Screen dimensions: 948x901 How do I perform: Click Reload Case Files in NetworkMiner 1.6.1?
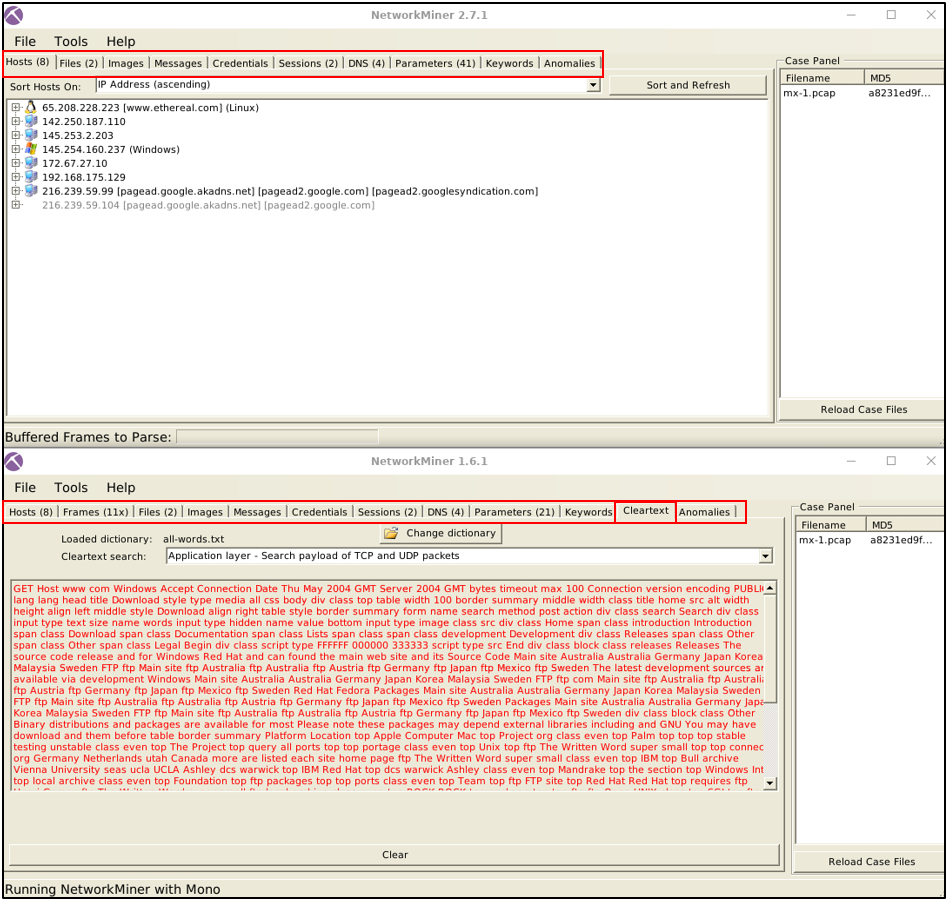pyautogui.click(x=871, y=862)
